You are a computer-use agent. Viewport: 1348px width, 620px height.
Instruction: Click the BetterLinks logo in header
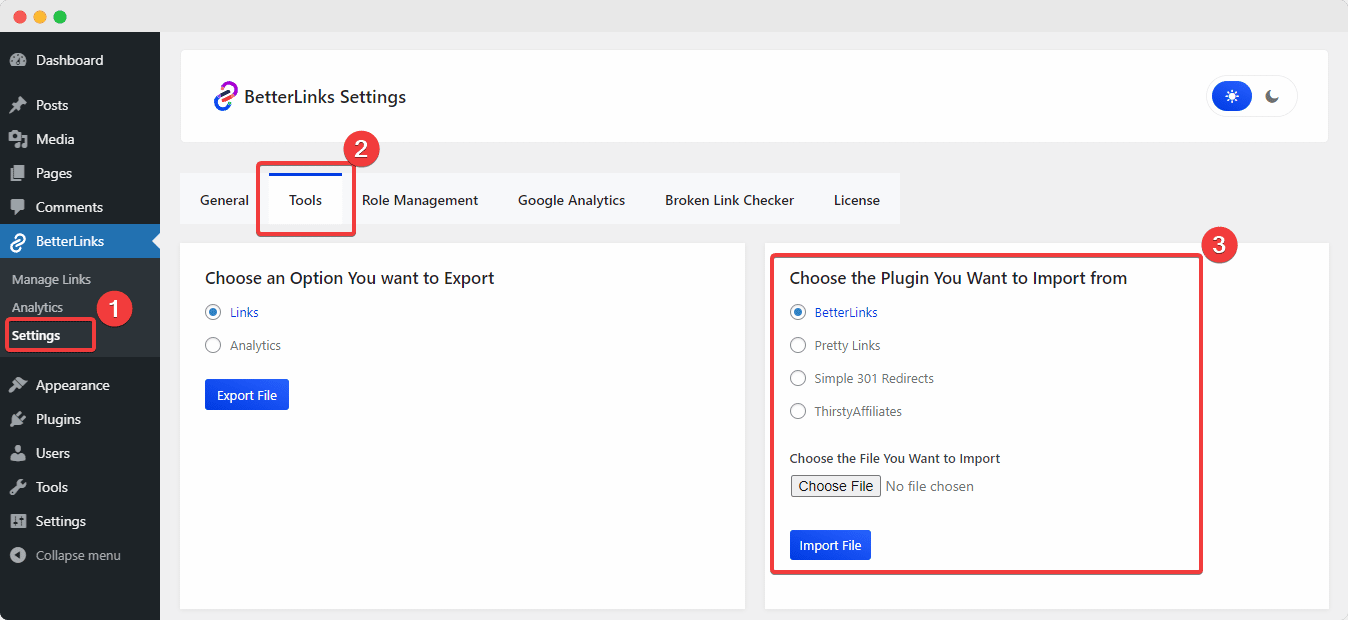point(225,96)
